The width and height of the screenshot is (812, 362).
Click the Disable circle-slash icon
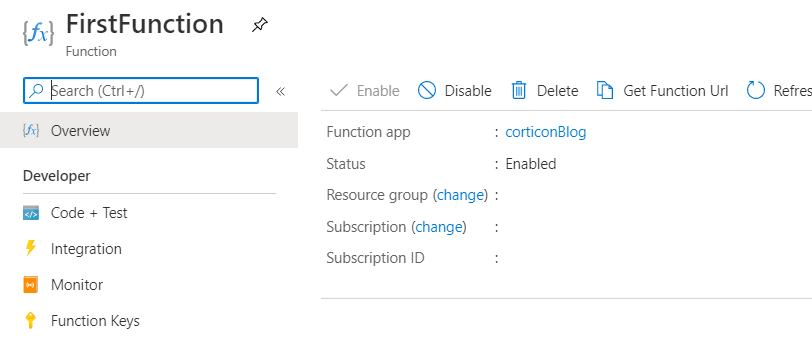(x=427, y=91)
